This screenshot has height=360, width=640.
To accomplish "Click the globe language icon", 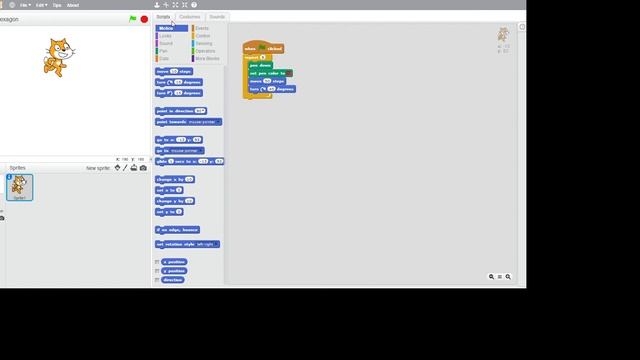I will 12,5.
